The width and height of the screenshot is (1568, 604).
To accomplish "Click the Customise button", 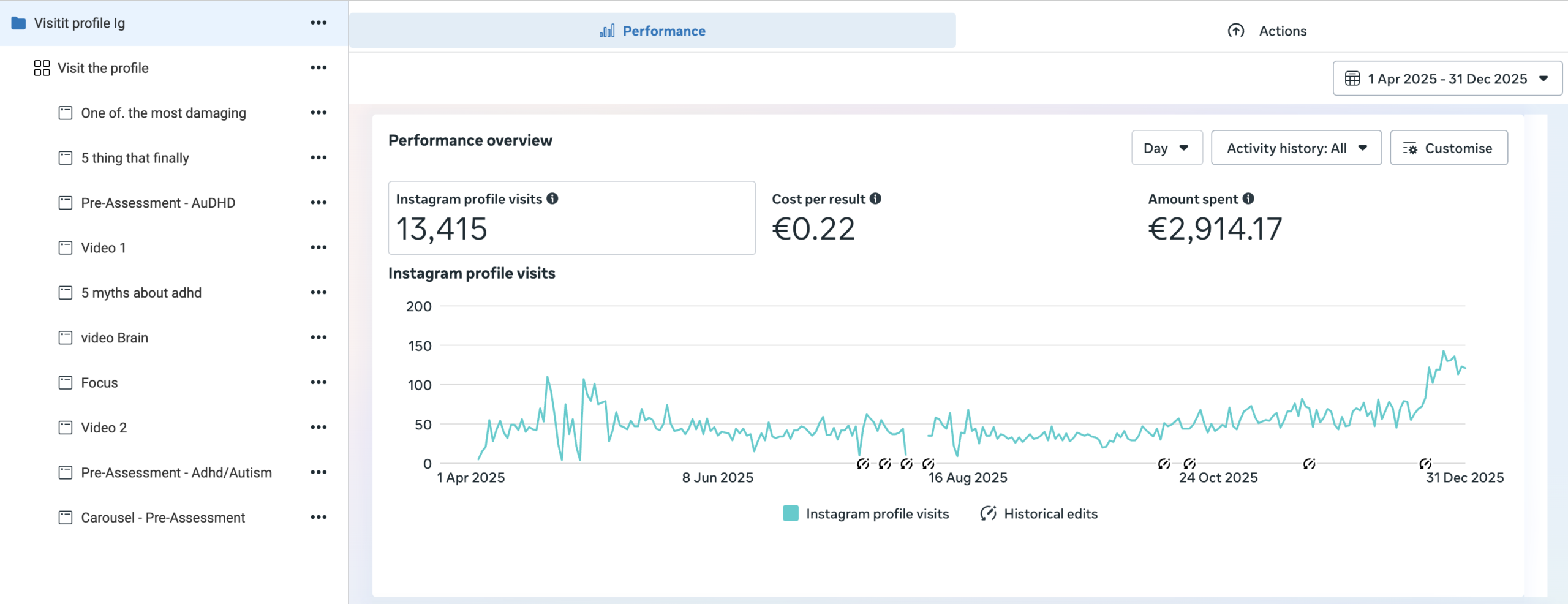I will (x=1449, y=148).
